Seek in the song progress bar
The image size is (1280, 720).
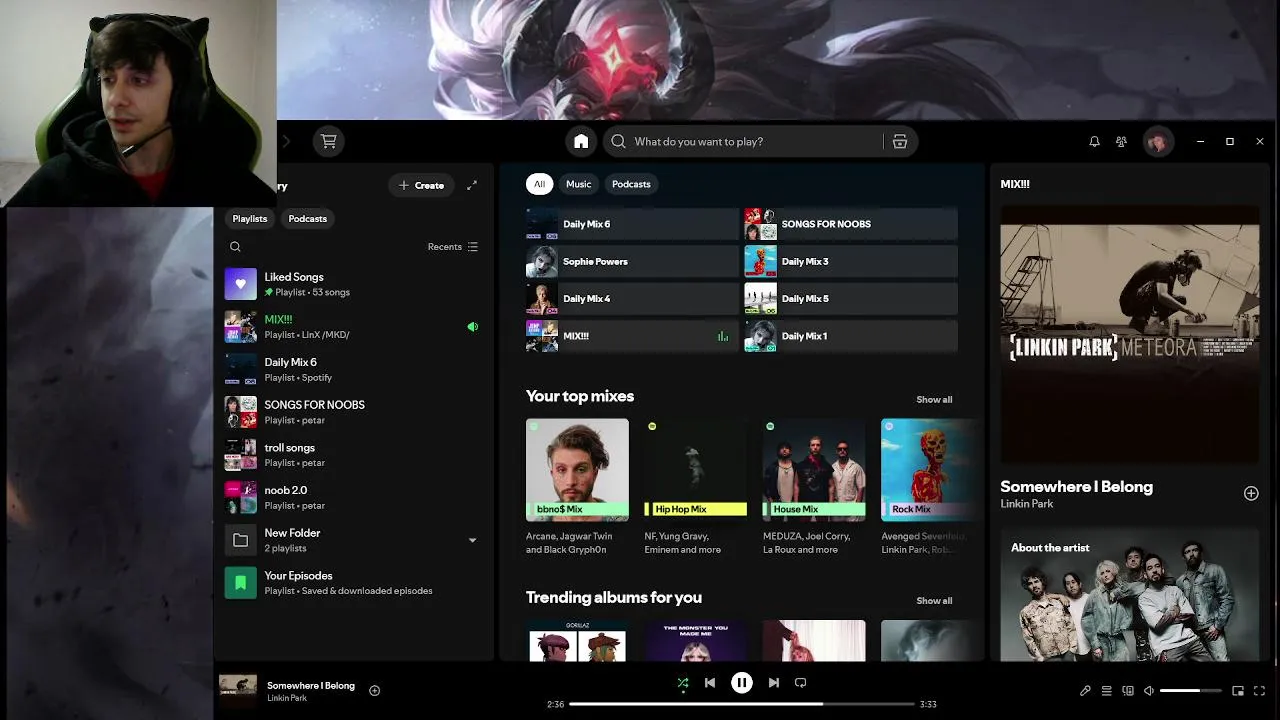point(742,704)
